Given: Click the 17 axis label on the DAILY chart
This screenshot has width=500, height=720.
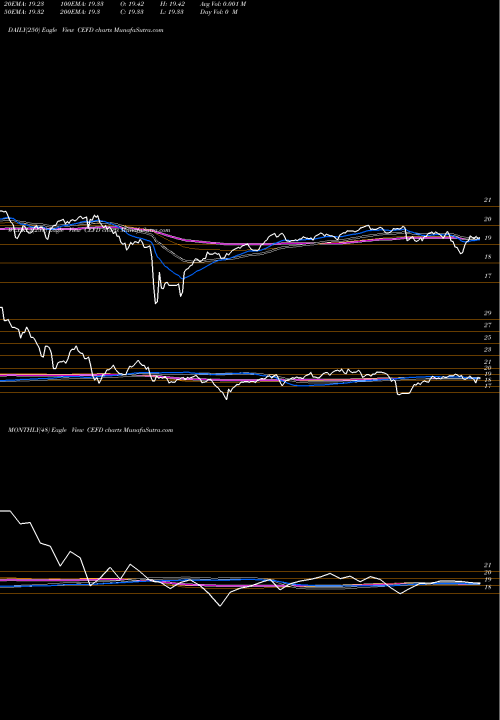Looking at the screenshot, I should click(487, 276).
